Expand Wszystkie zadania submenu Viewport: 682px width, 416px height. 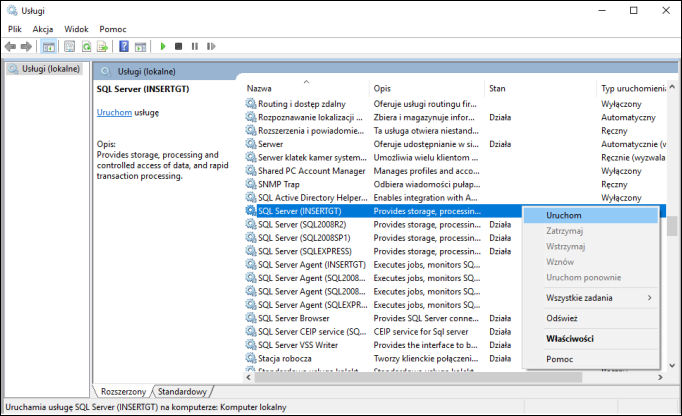[x=591, y=298]
